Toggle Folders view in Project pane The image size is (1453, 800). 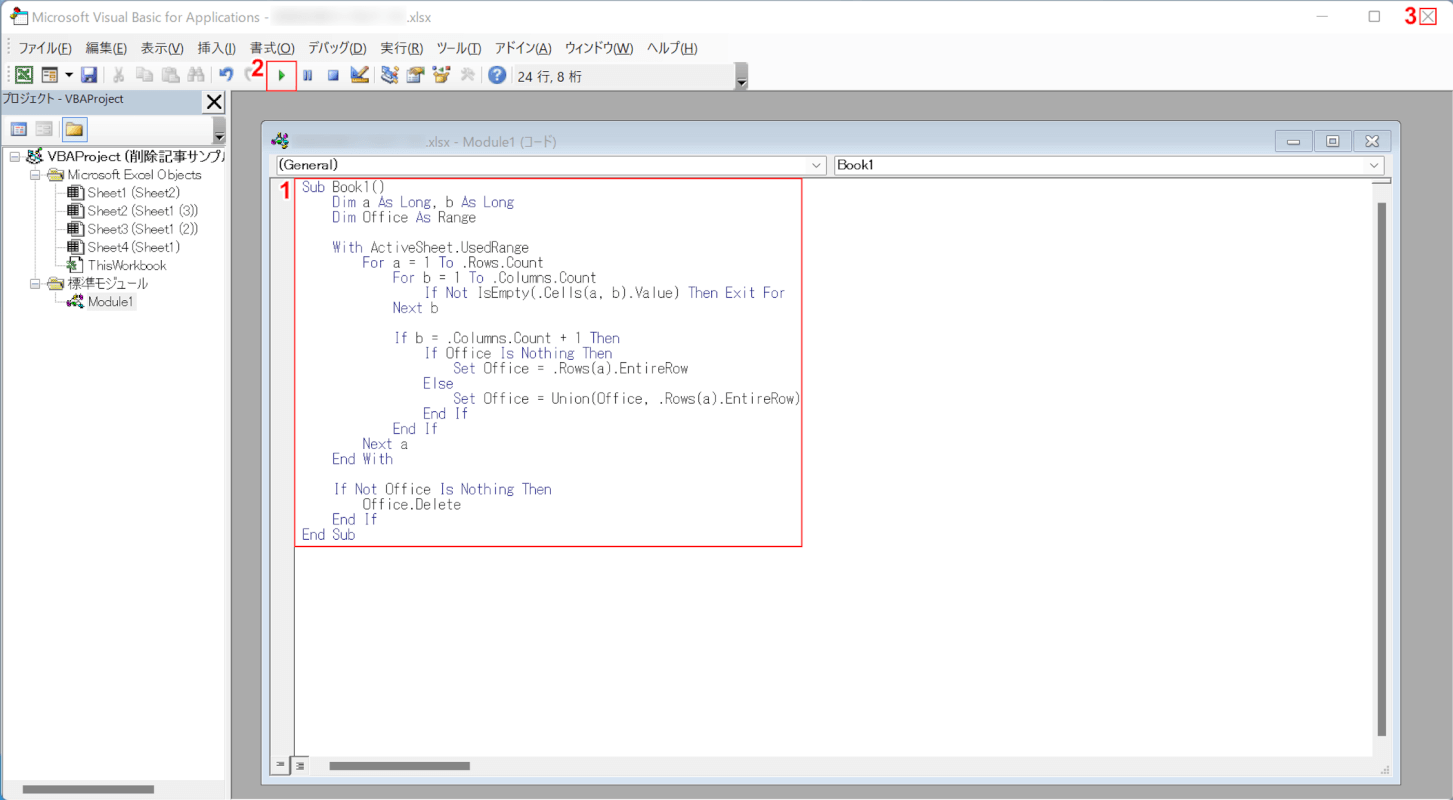74,129
